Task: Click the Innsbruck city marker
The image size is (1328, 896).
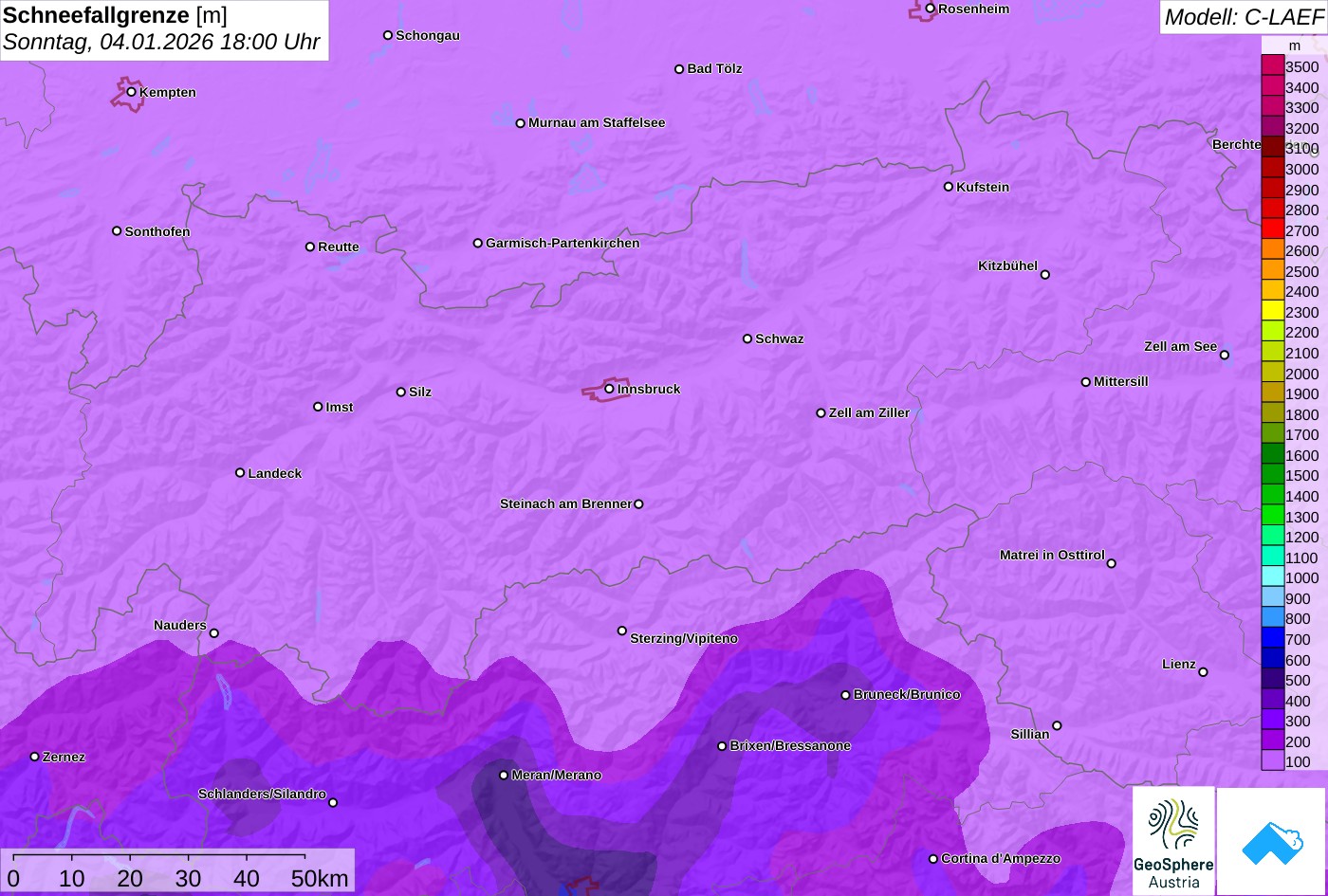Action: [609, 389]
